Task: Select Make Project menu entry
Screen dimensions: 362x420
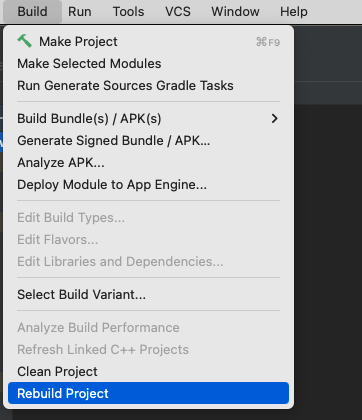Action: 148,42
